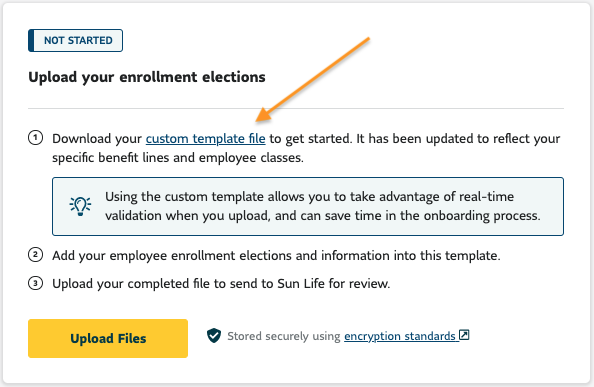Screen dimensions: 594x387
Task: Click the 'specific benefit lines and employee classes' text
Action: pos(178,158)
